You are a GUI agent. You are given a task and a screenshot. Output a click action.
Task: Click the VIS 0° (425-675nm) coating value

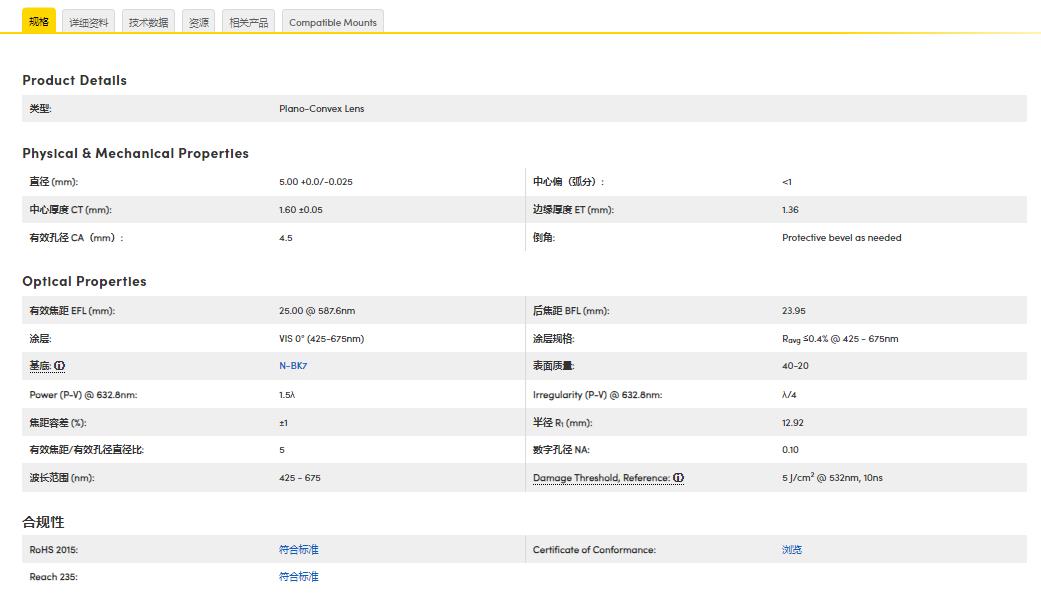click(321, 339)
